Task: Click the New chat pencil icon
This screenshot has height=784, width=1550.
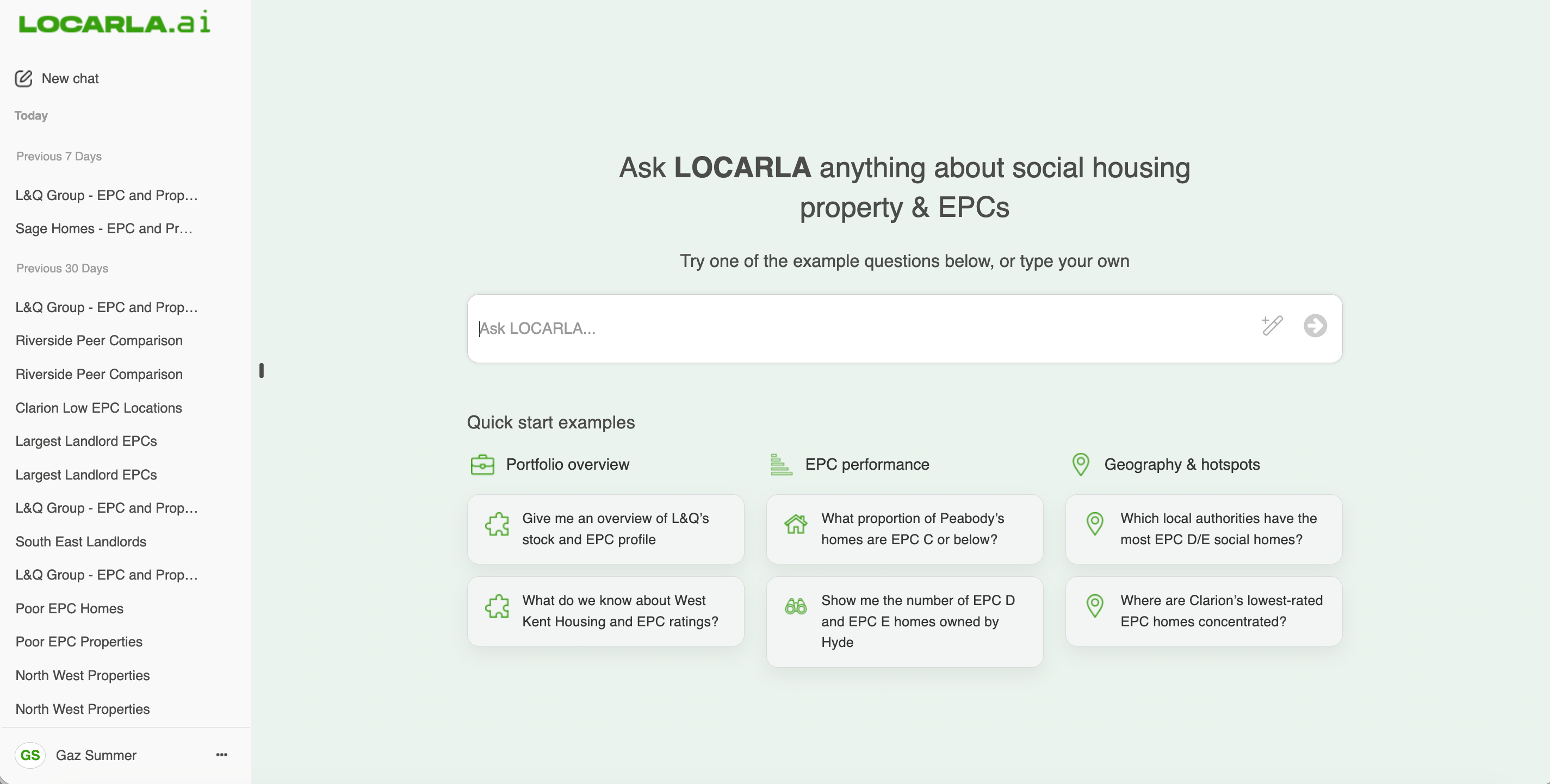Action: click(x=23, y=79)
